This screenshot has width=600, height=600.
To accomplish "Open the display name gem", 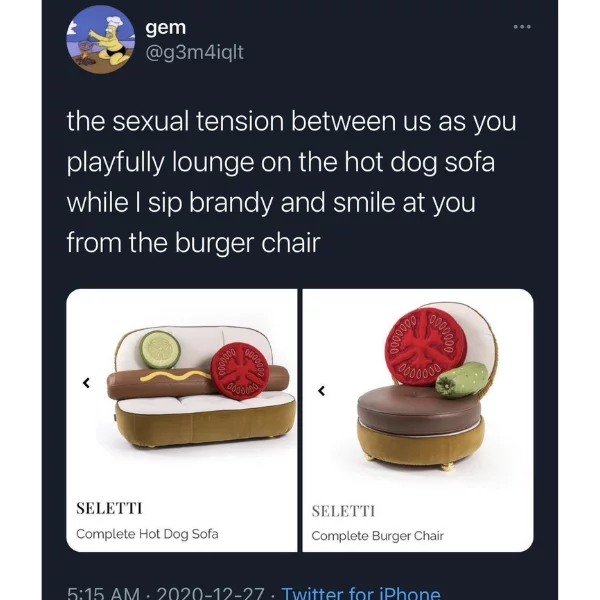I will pos(166,28).
